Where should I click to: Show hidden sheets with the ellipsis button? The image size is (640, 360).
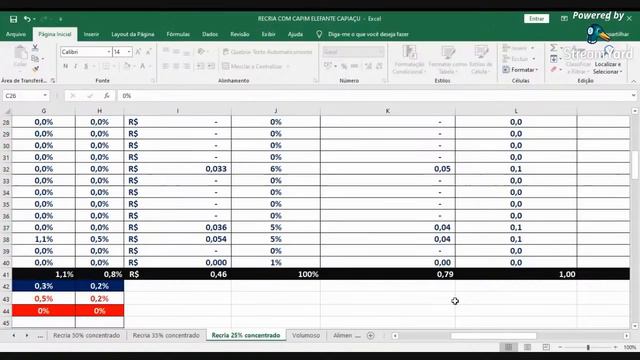click(40, 336)
